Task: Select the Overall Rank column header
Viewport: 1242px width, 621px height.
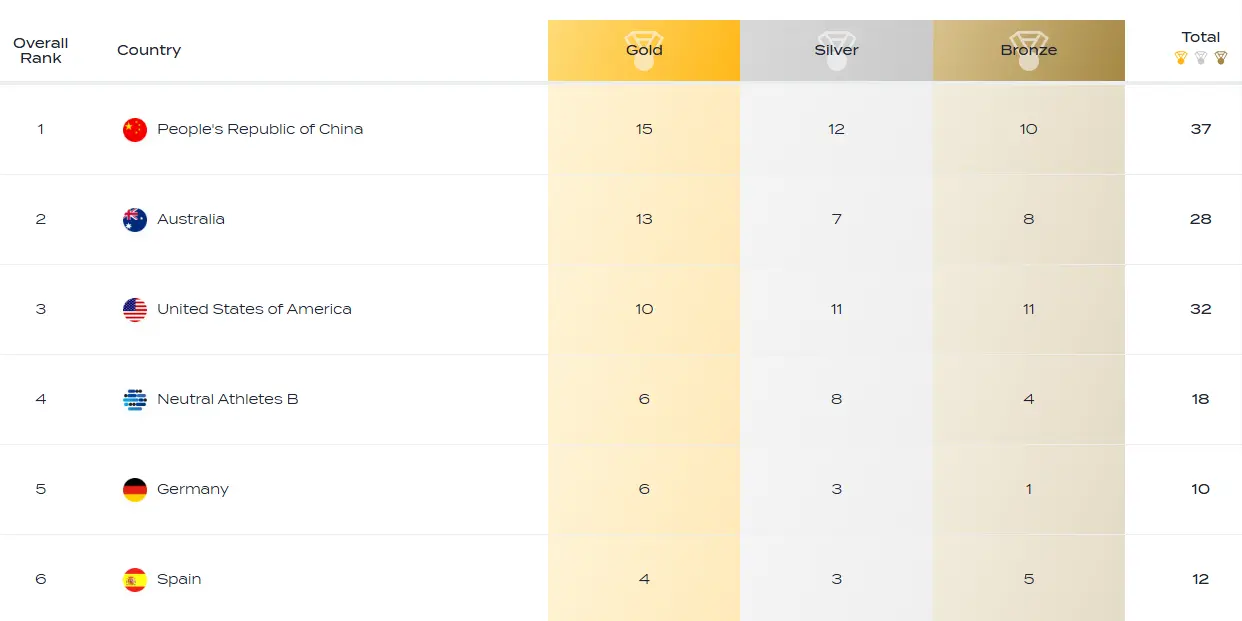Action: [41, 50]
